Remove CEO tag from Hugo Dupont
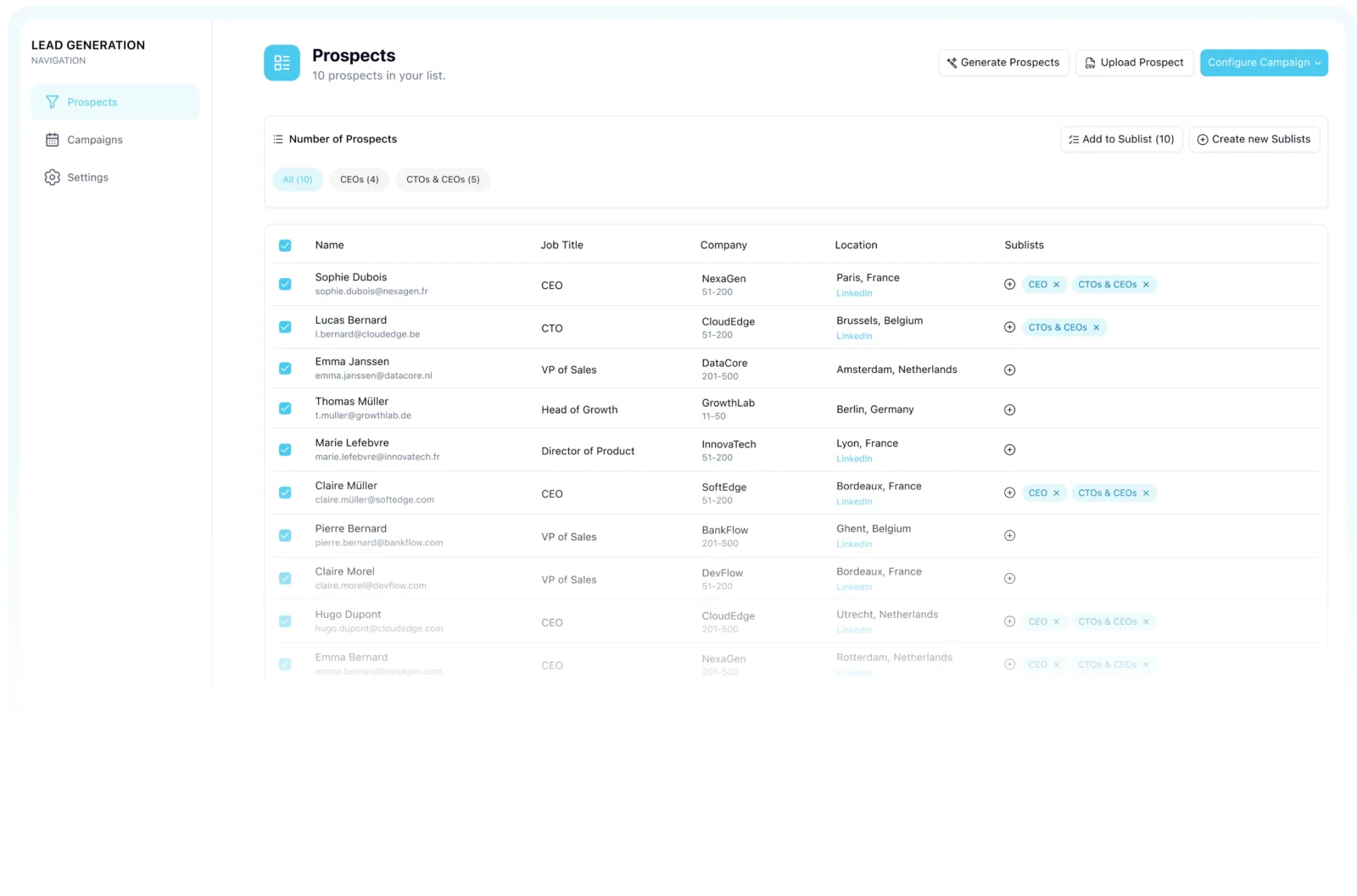 [x=1056, y=622]
